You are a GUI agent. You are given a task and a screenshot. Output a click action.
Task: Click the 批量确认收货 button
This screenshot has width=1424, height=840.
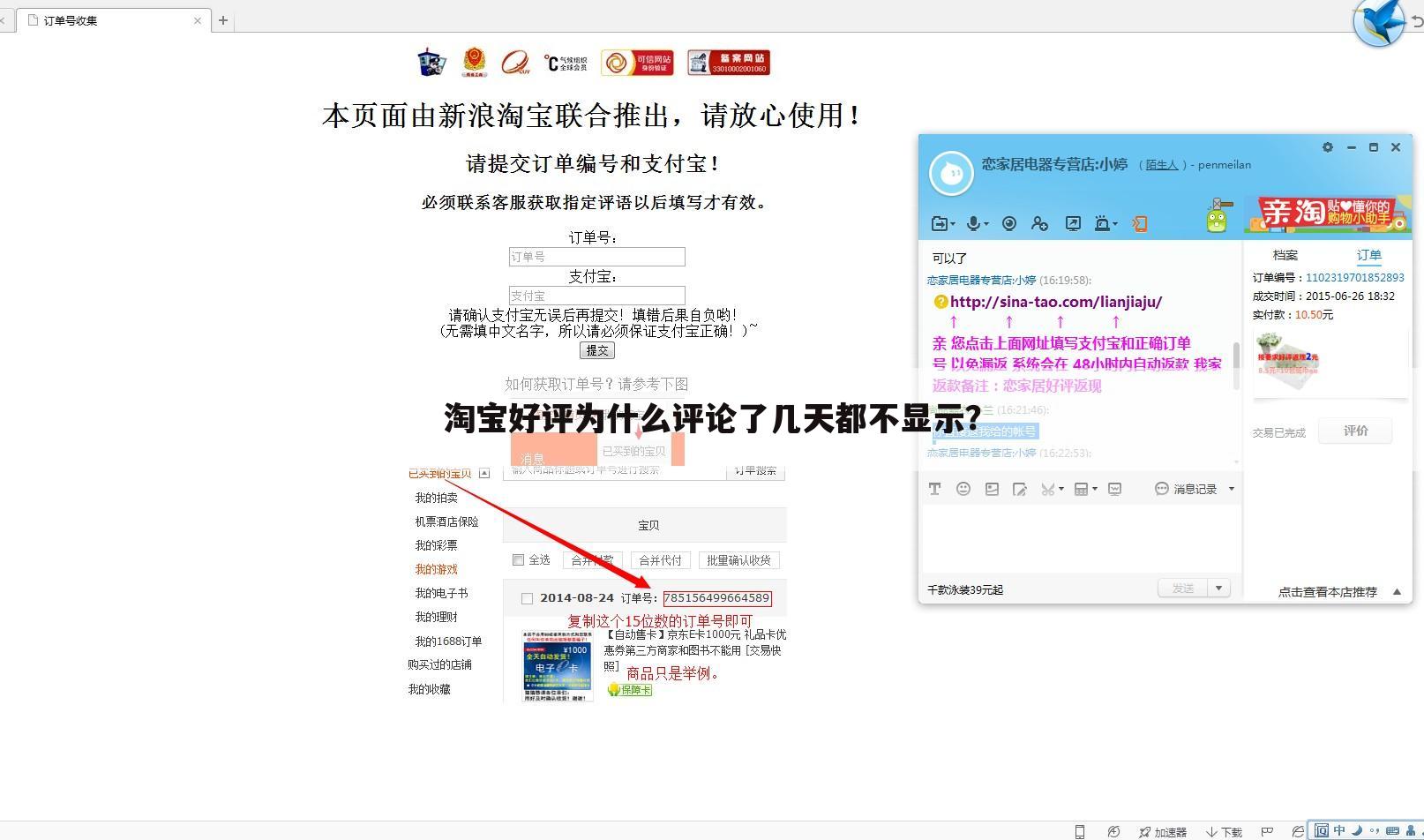pyautogui.click(x=739, y=560)
